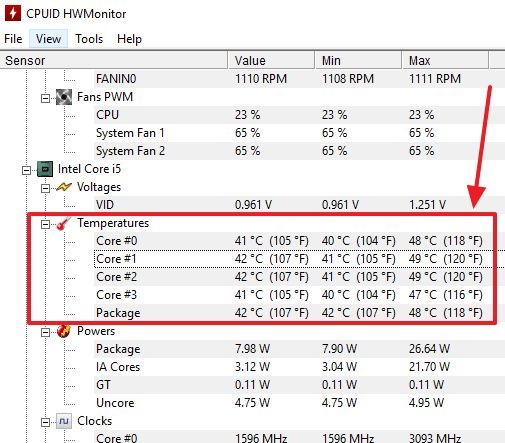Open the Tools menu
Viewport: 505px width, 443px height.
tap(89, 39)
